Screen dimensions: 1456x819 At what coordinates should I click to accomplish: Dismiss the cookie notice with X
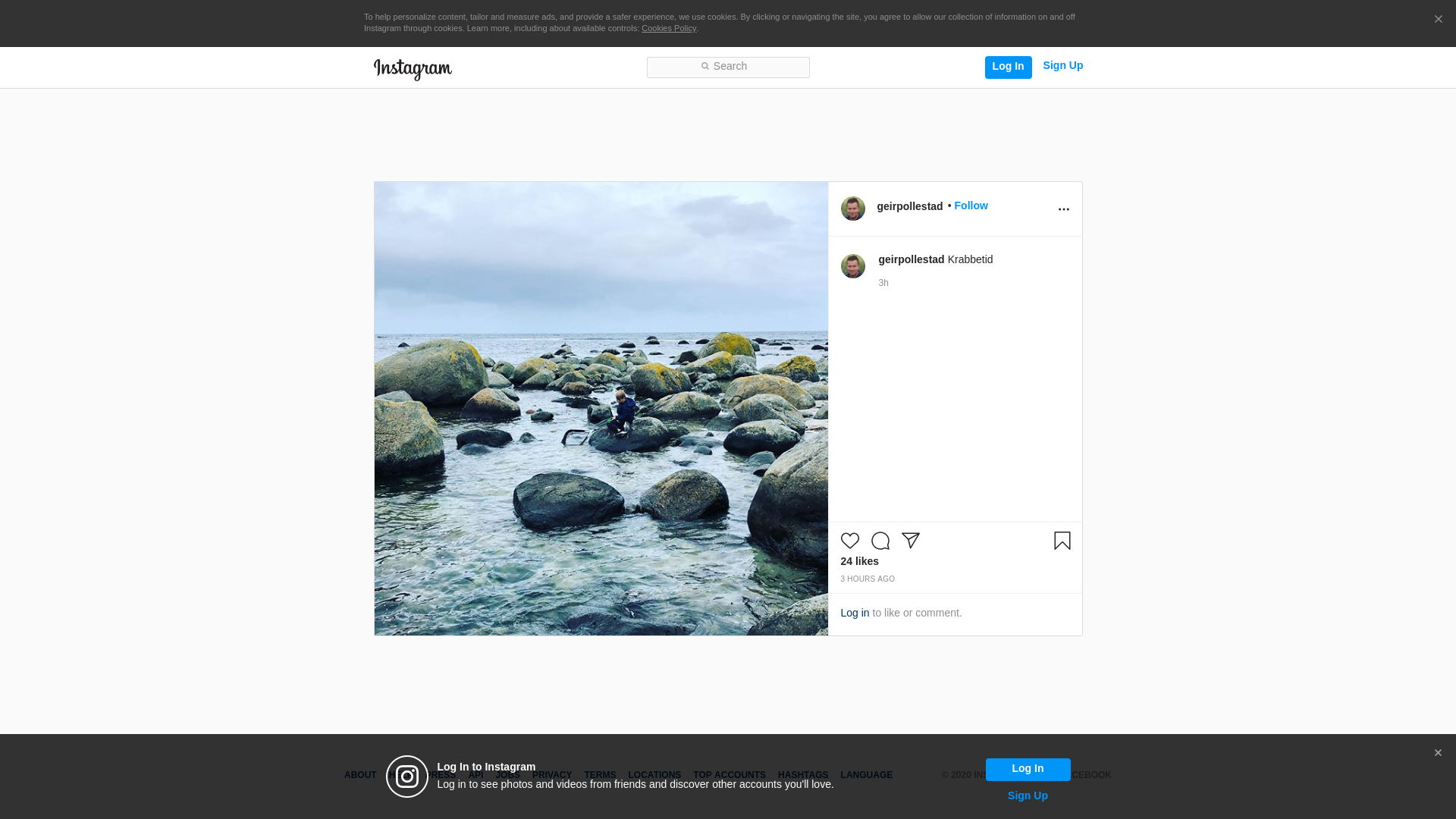tap(1438, 20)
